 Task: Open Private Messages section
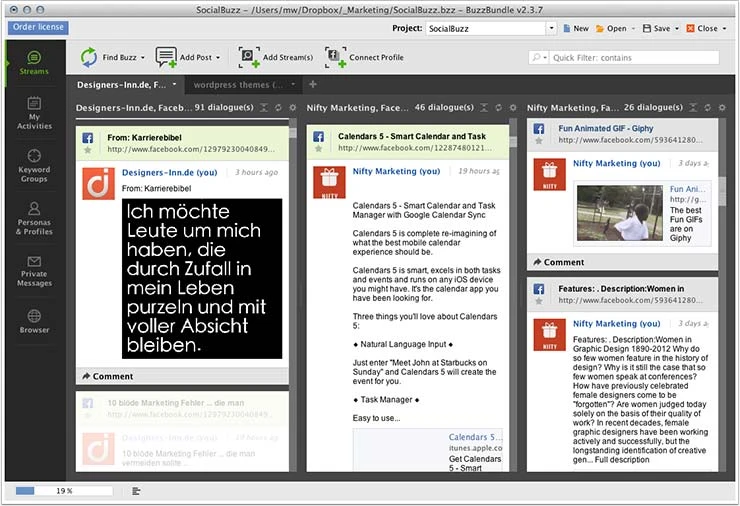(34, 271)
